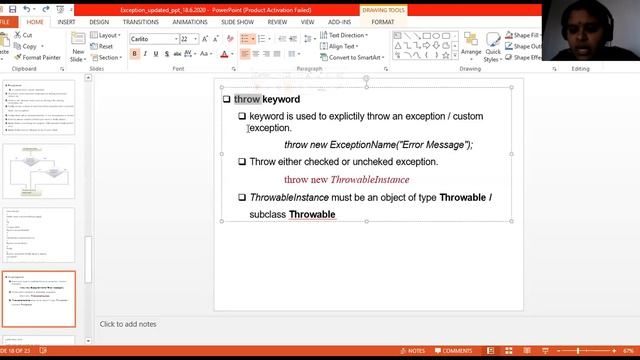This screenshot has width=640, height=360.
Task: Open the FORMAT drawing tools tab
Action: click(x=383, y=22)
